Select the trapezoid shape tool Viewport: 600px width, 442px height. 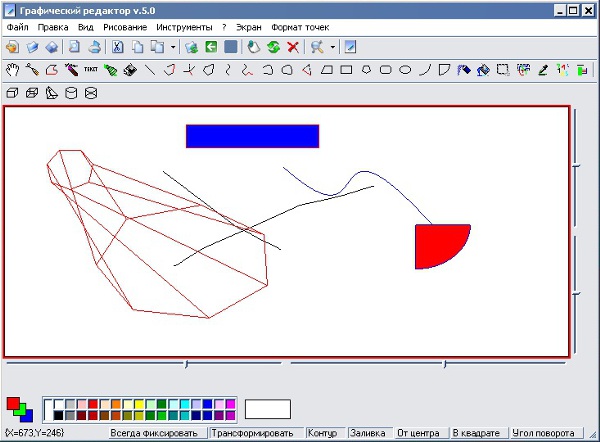(x=326, y=70)
